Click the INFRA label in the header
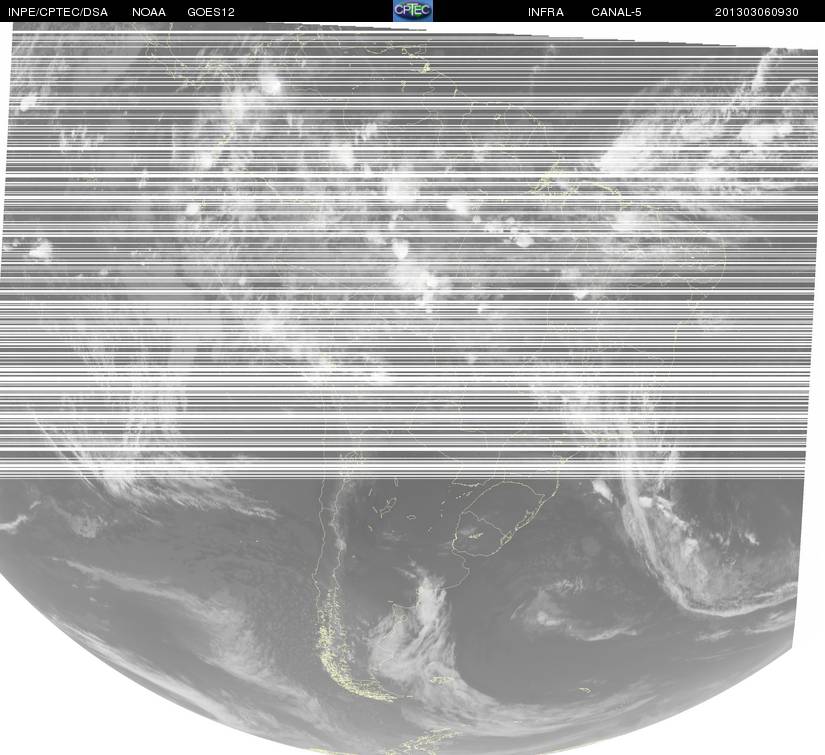This screenshot has width=825, height=755. (546, 12)
